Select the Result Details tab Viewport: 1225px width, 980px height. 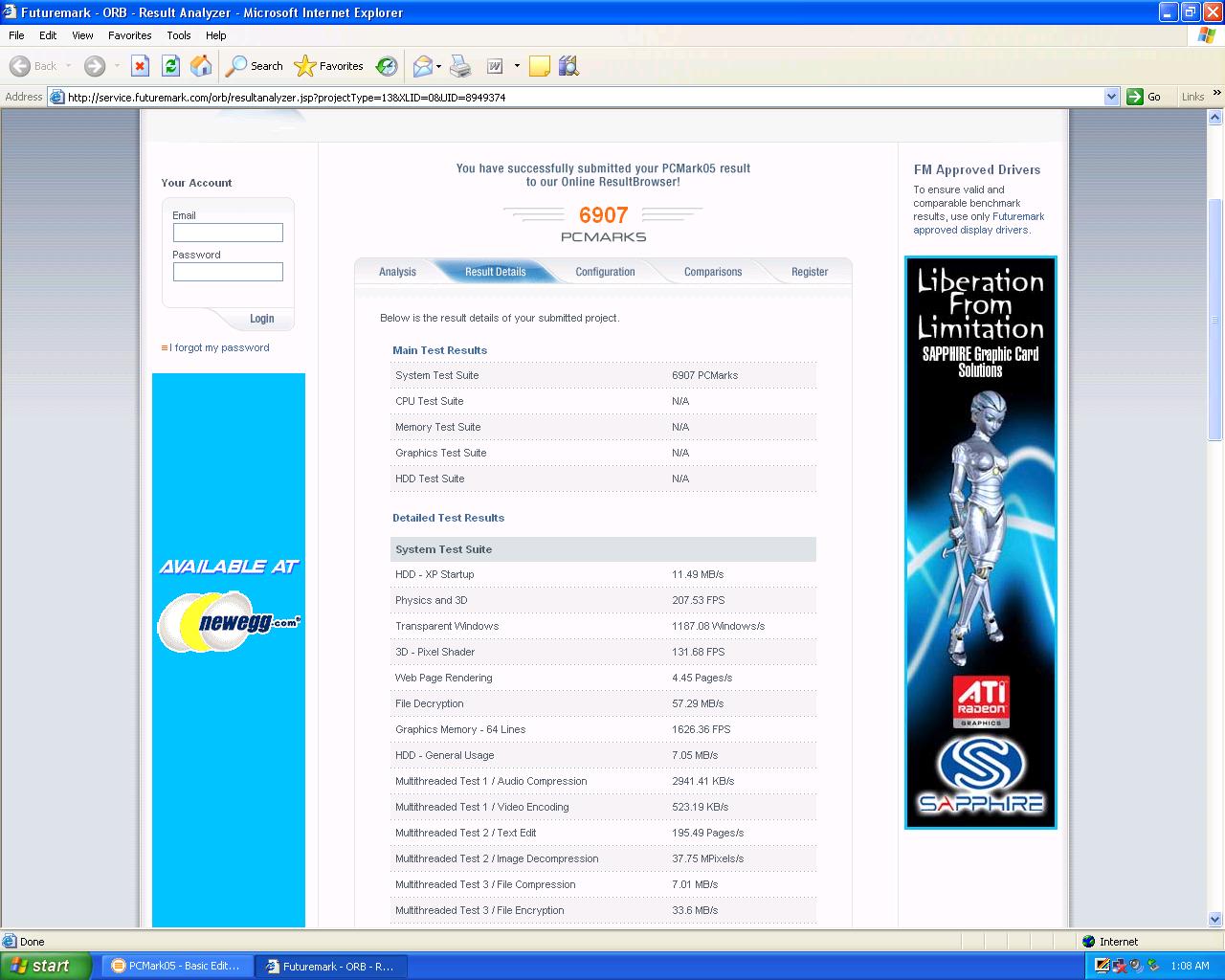[x=495, y=272]
